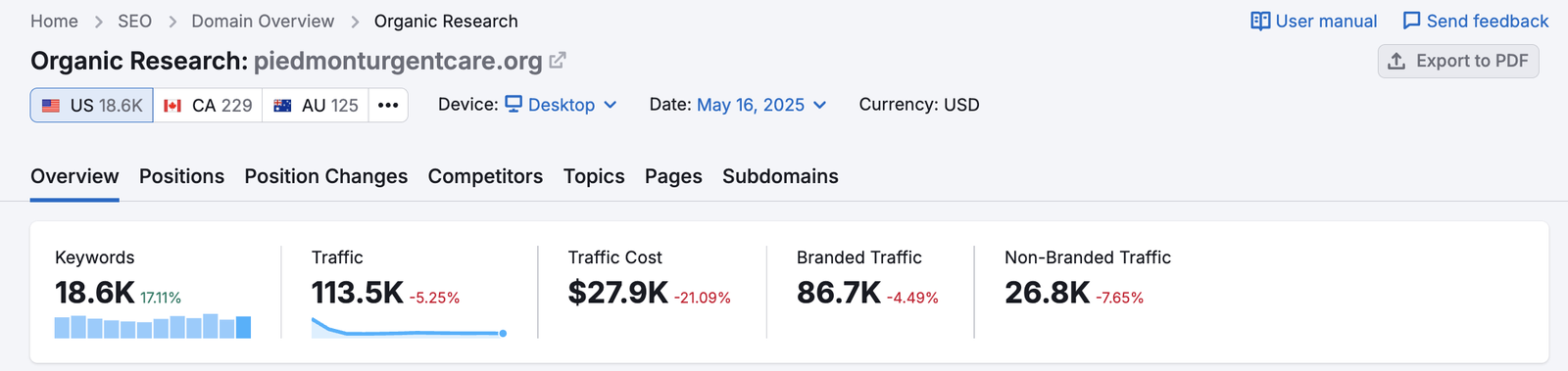1568x371 pixels.
Task: Click the desktop monitor device icon
Action: (x=514, y=104)
